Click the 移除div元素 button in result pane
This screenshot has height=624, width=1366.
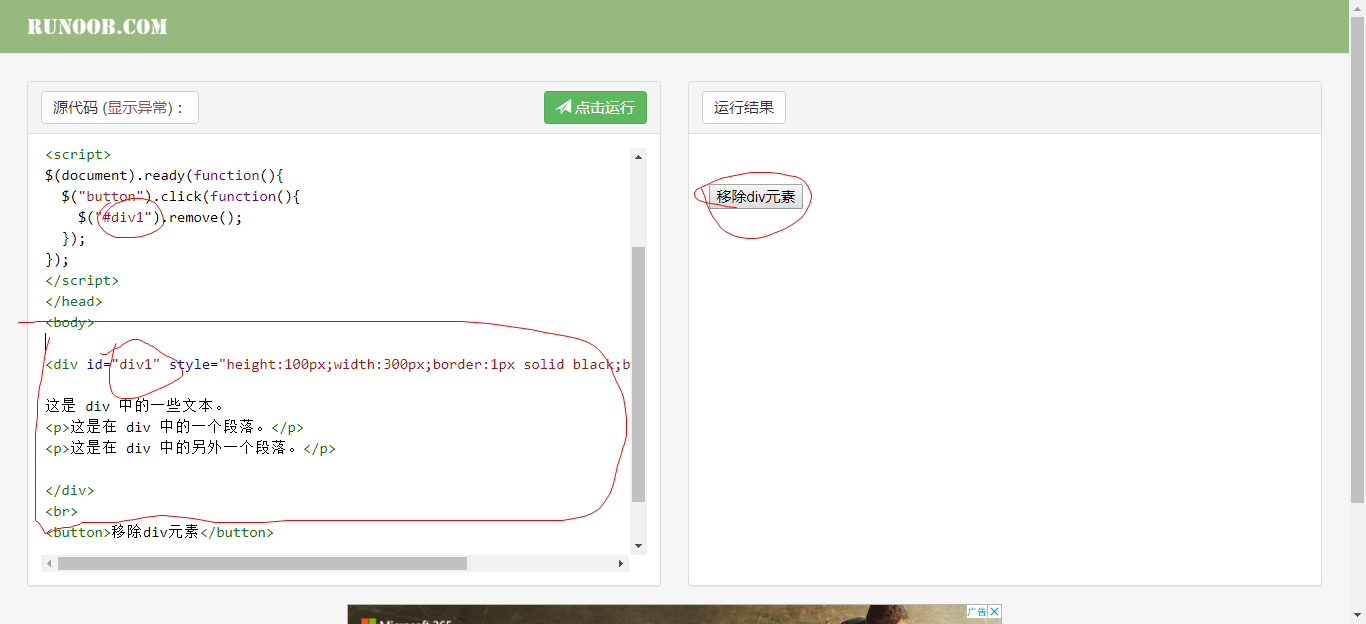756,197
